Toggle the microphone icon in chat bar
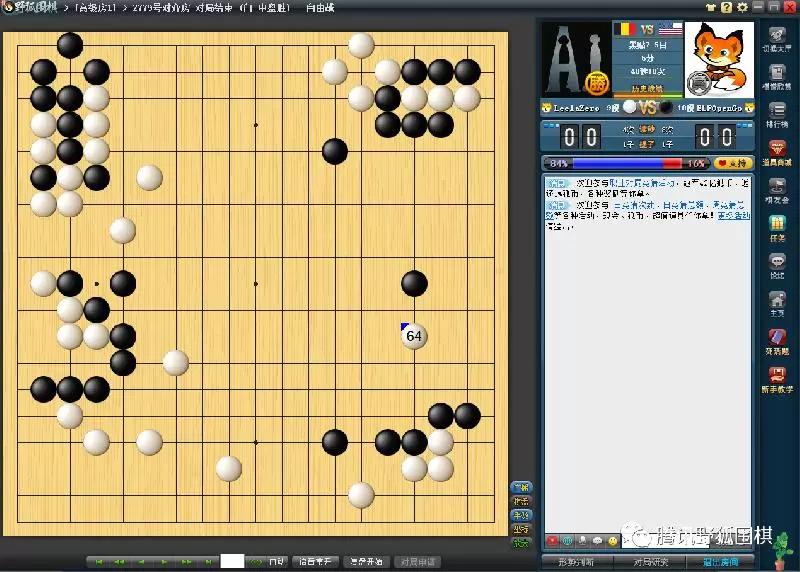The width and height of the screenshot is (800, 572). 582,541
